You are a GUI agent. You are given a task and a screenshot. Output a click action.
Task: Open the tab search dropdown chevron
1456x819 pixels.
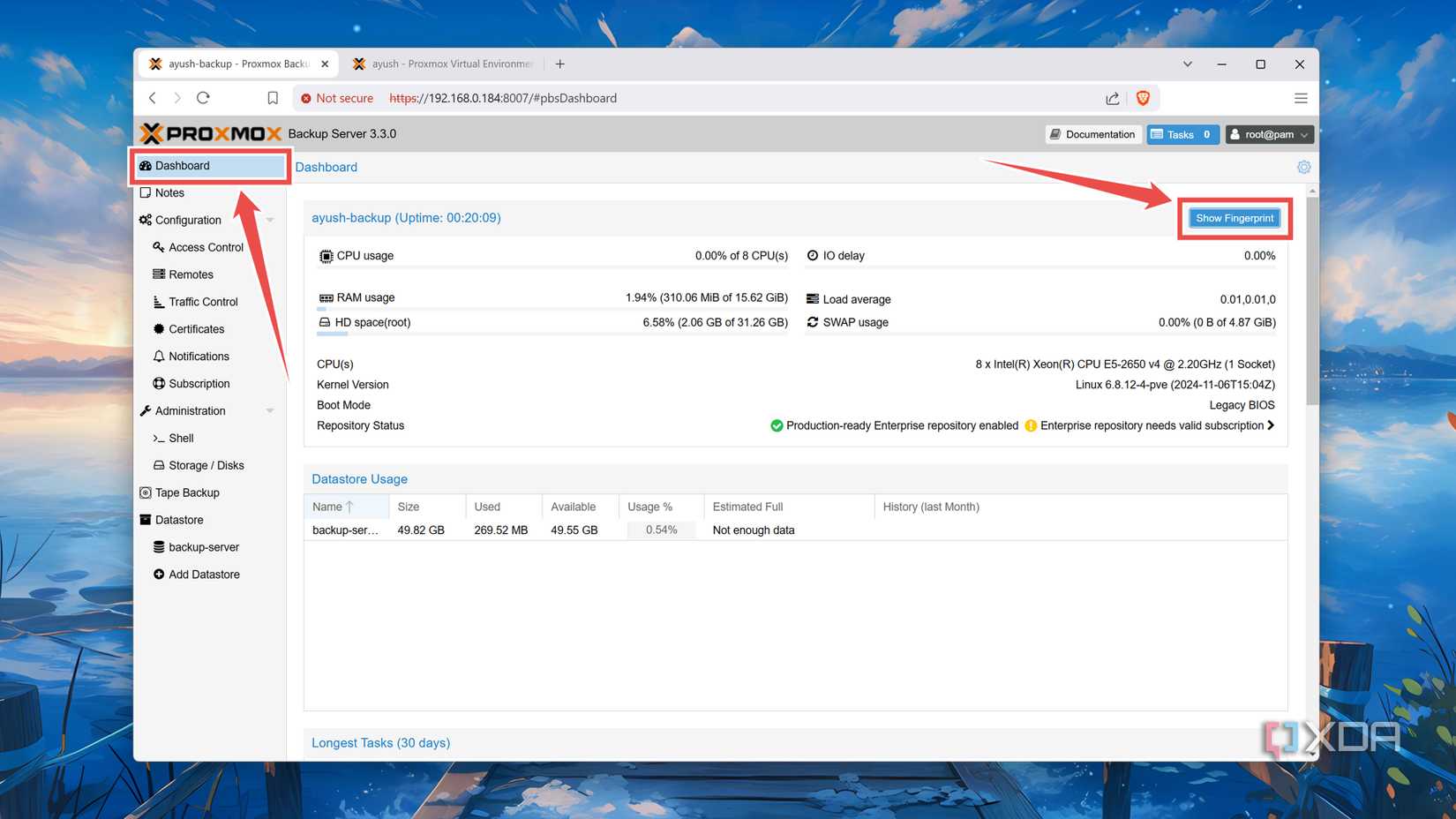(x=1188, y=64)
